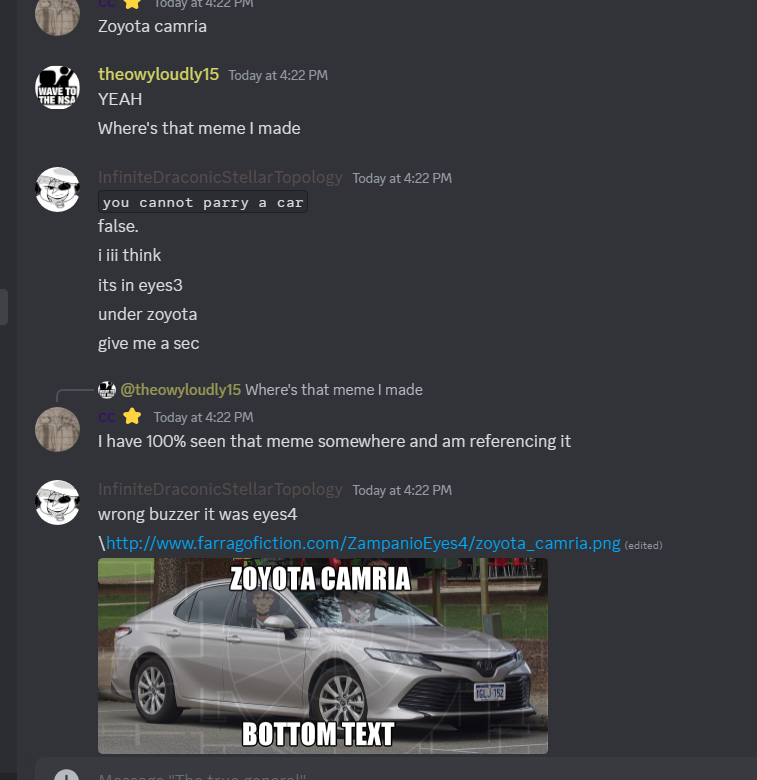Click CC's avatar beside the '100% seen' message
Viewport: 757px width, 780px height.
coord(57,429)
